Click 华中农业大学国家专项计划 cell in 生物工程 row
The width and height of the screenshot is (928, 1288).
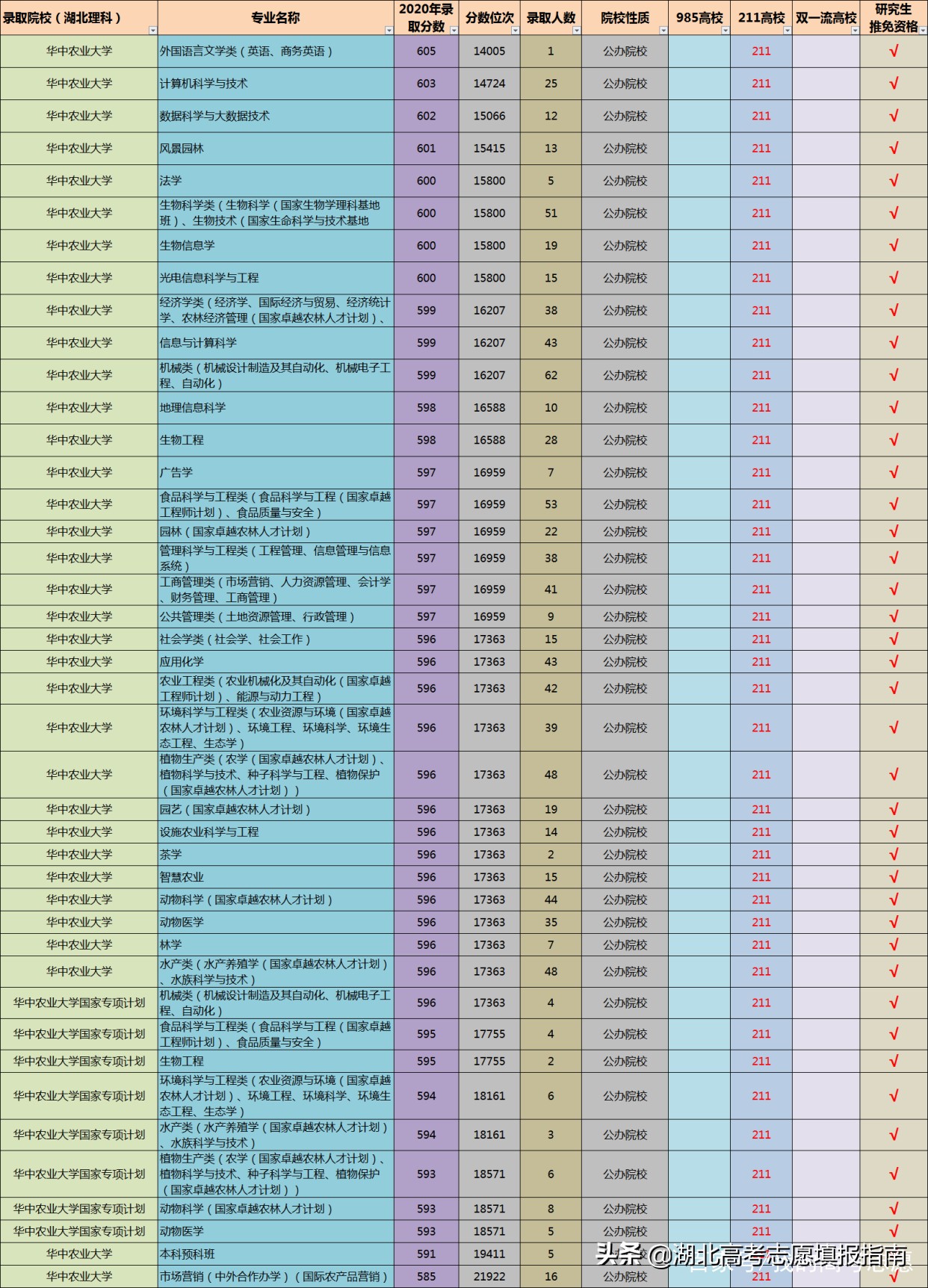tap(79, 1062)
